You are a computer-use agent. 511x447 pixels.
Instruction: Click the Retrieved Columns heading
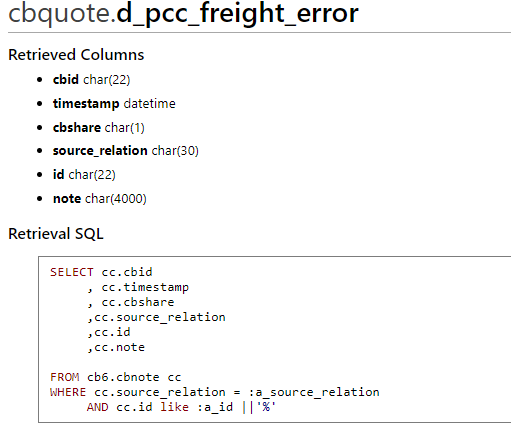coord(76,55)
